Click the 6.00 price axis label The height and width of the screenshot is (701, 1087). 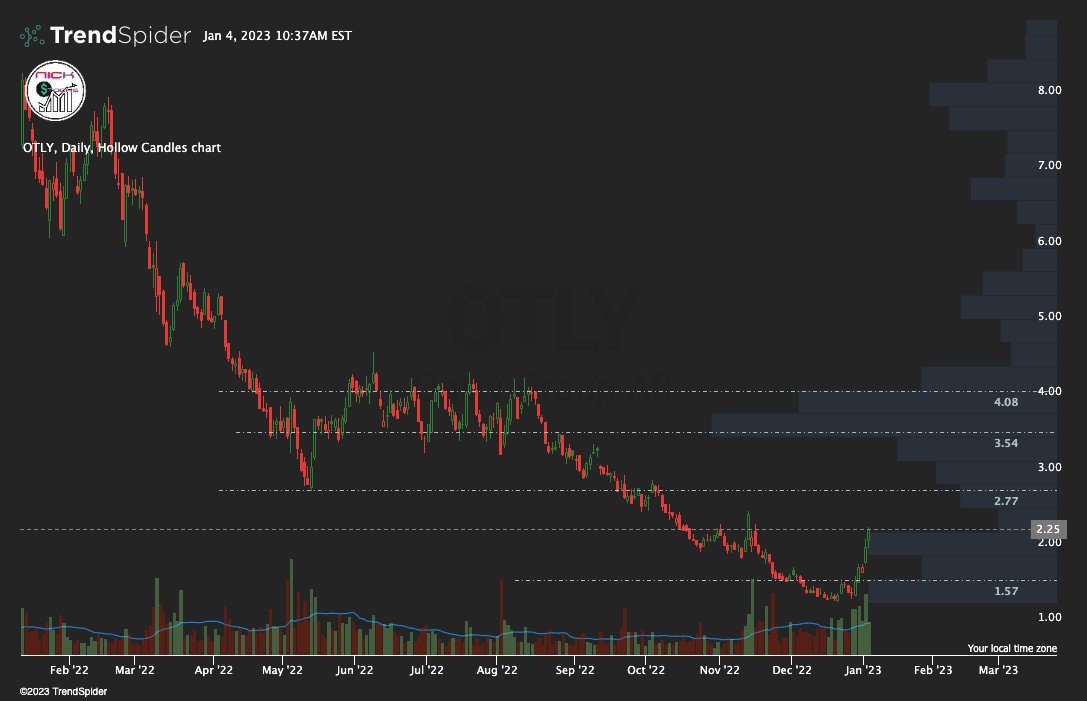click(1050, 241)
